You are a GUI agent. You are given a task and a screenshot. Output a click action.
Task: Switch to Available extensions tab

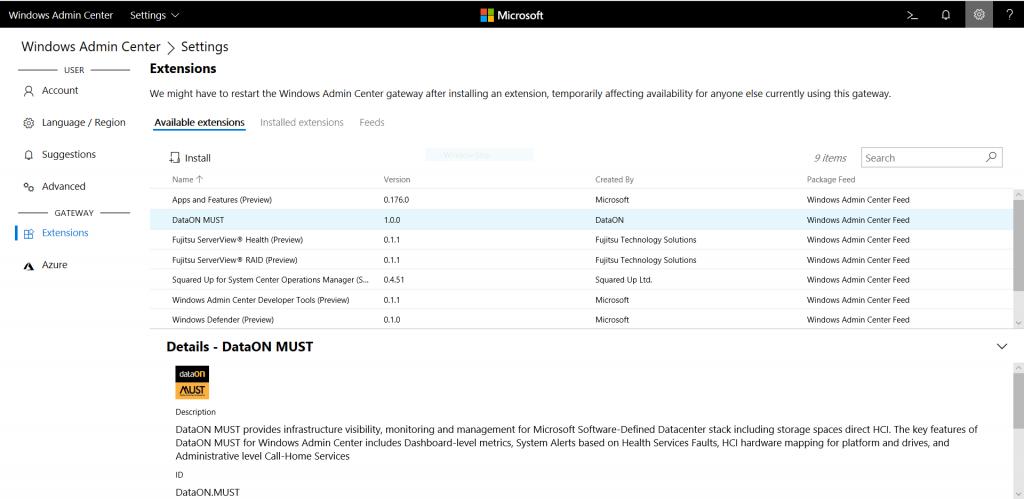pos(199,122)
